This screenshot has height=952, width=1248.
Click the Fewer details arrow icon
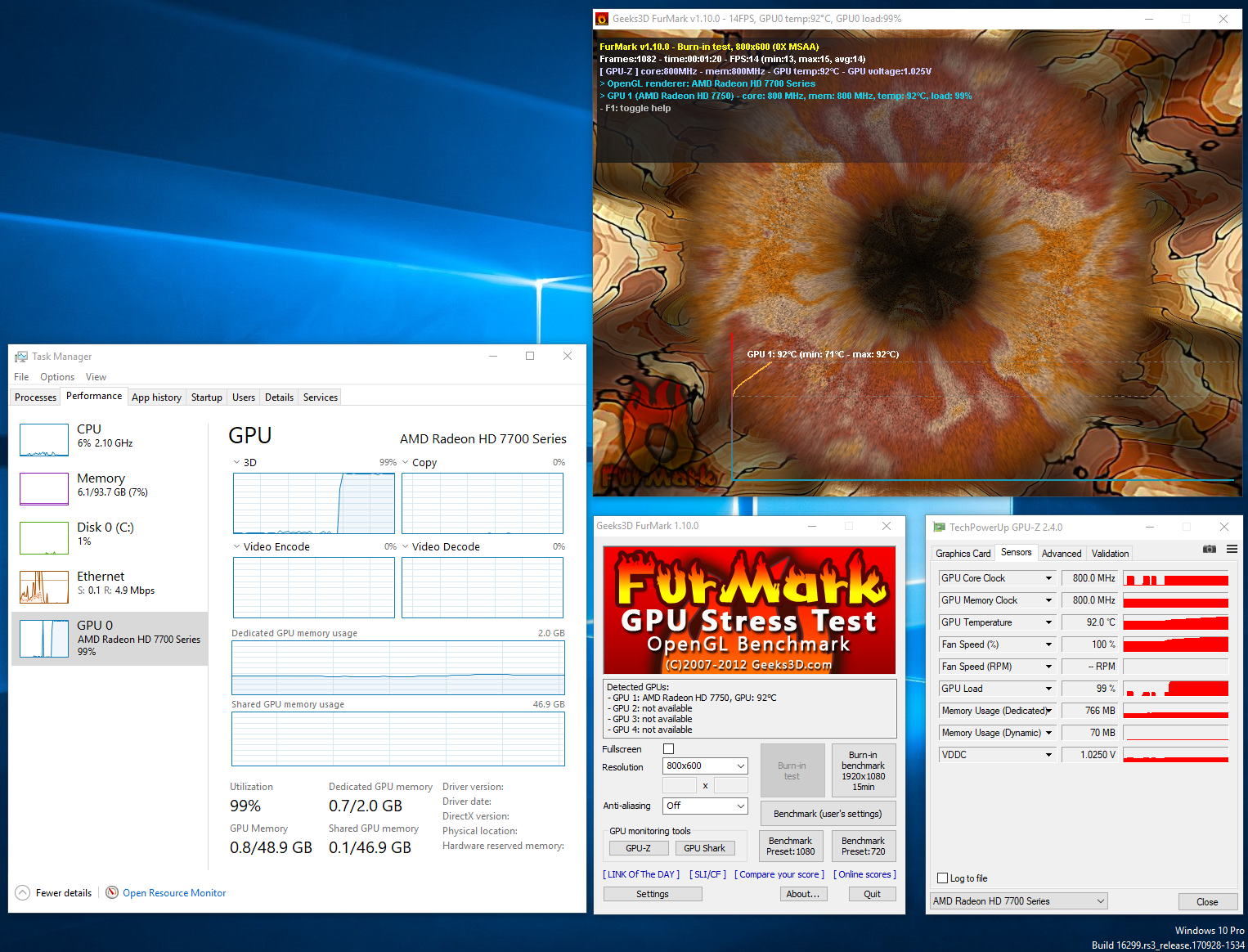[23, 892]
